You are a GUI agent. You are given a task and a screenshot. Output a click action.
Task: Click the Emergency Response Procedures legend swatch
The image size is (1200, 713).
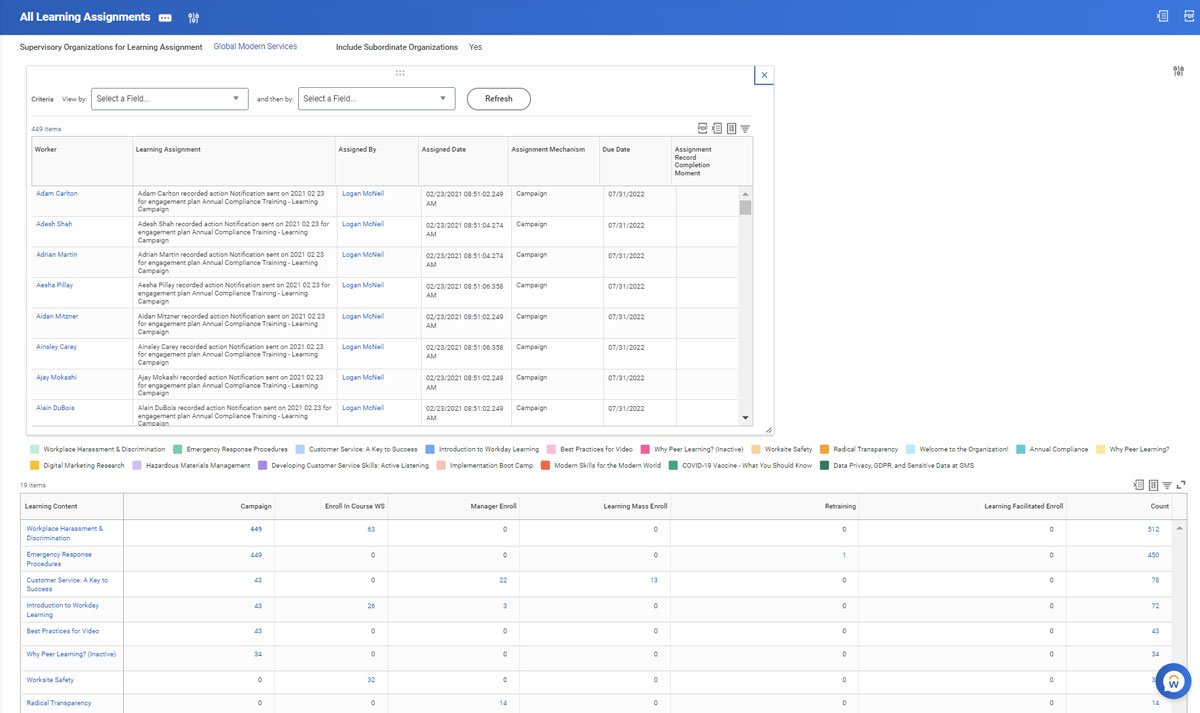179,450
